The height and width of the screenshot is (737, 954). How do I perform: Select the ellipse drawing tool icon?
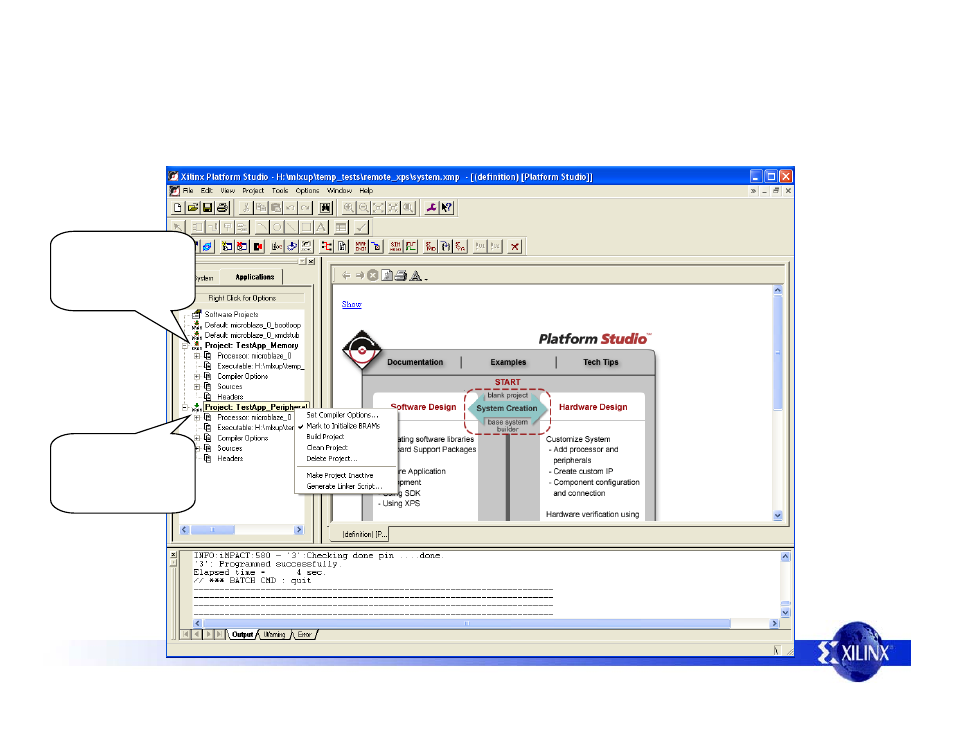click(x=277, y=227)
